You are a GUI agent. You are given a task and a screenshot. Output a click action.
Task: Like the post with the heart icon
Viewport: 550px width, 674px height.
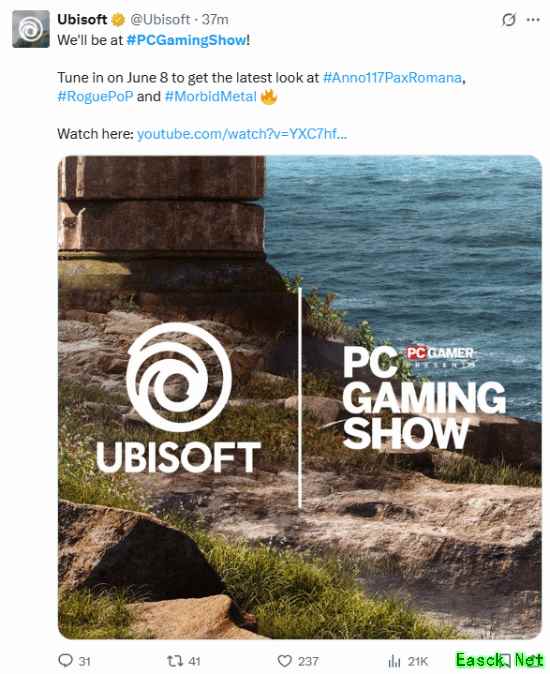coord(284,661)
